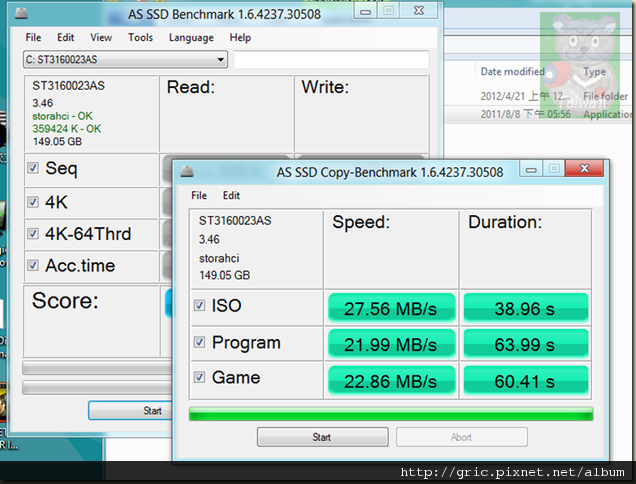
Task: Click the ISO speed result 27.56 MB/s
Action: (x=391, y=308)
